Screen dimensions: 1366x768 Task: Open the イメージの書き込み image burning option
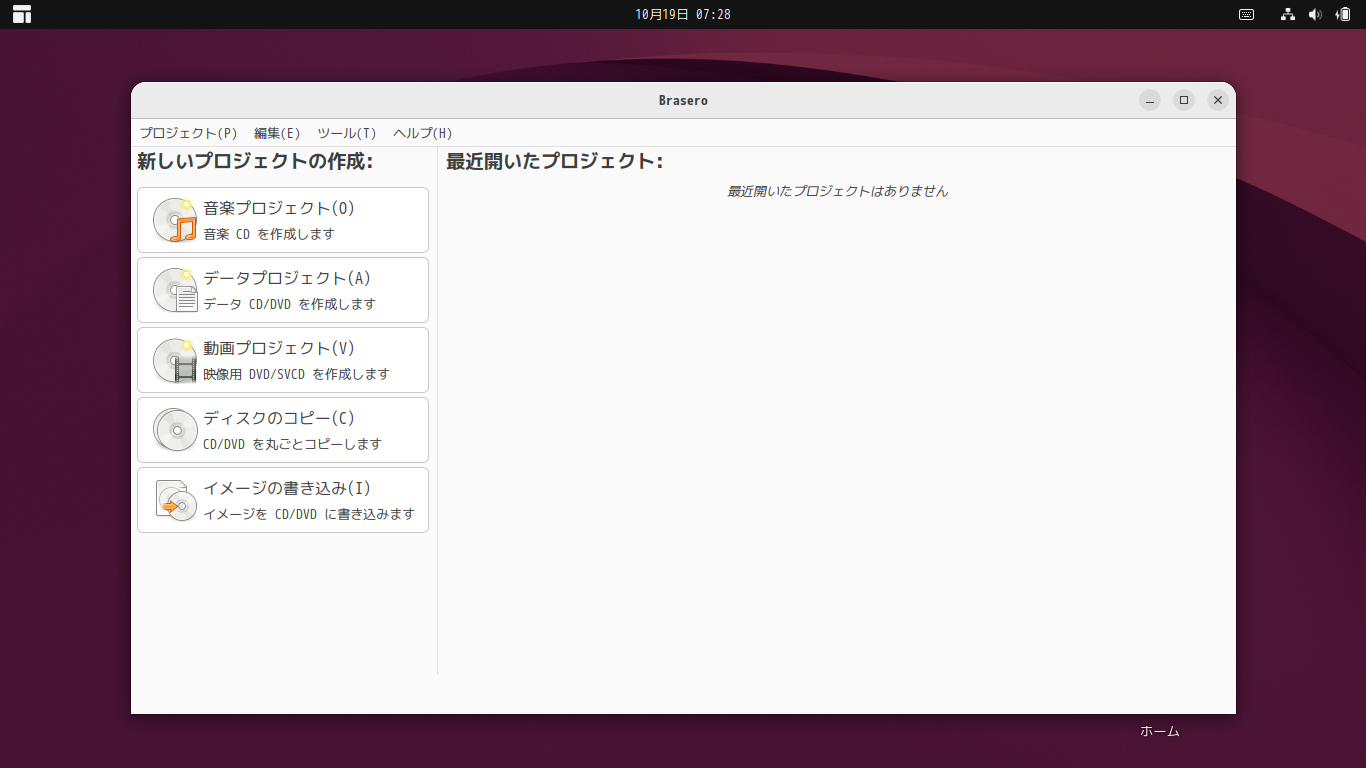pyautogui.click(x=283, y=500)
